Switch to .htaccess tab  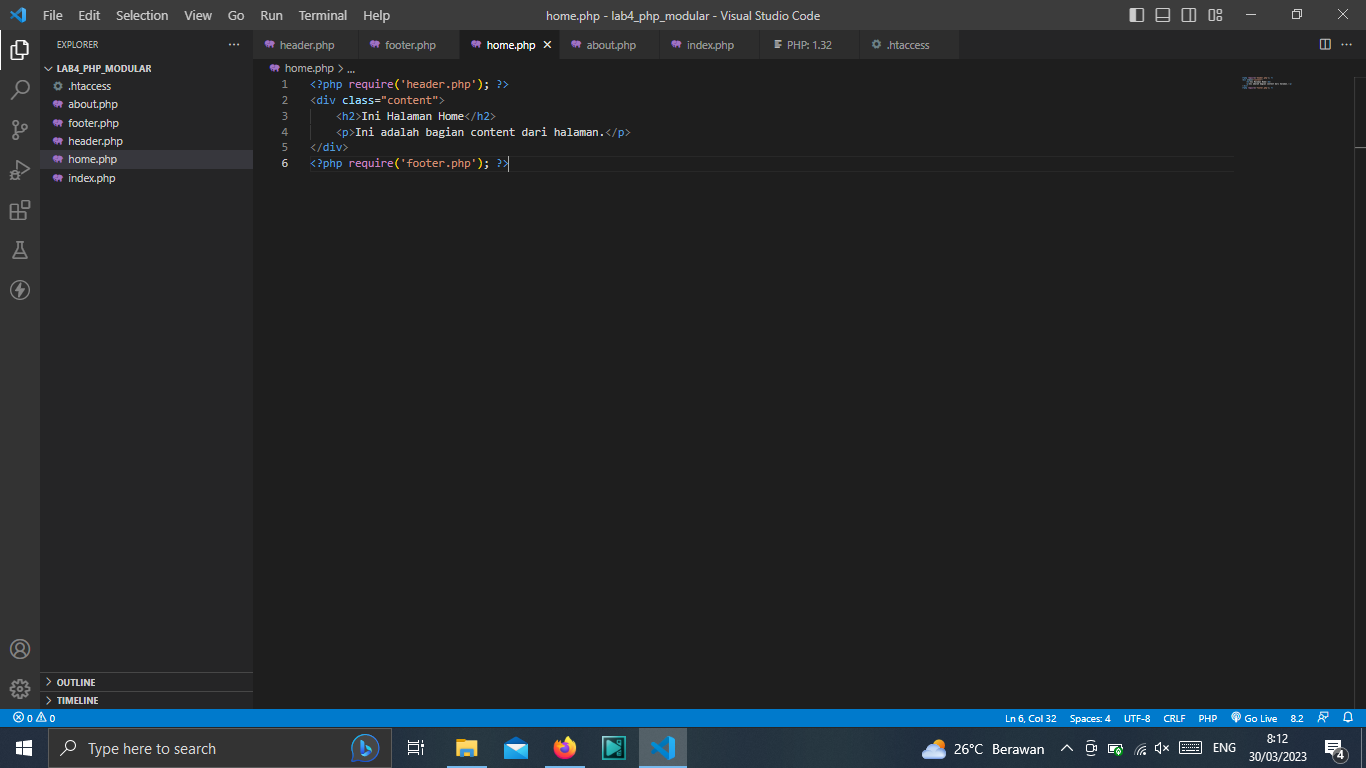(907, 45)
